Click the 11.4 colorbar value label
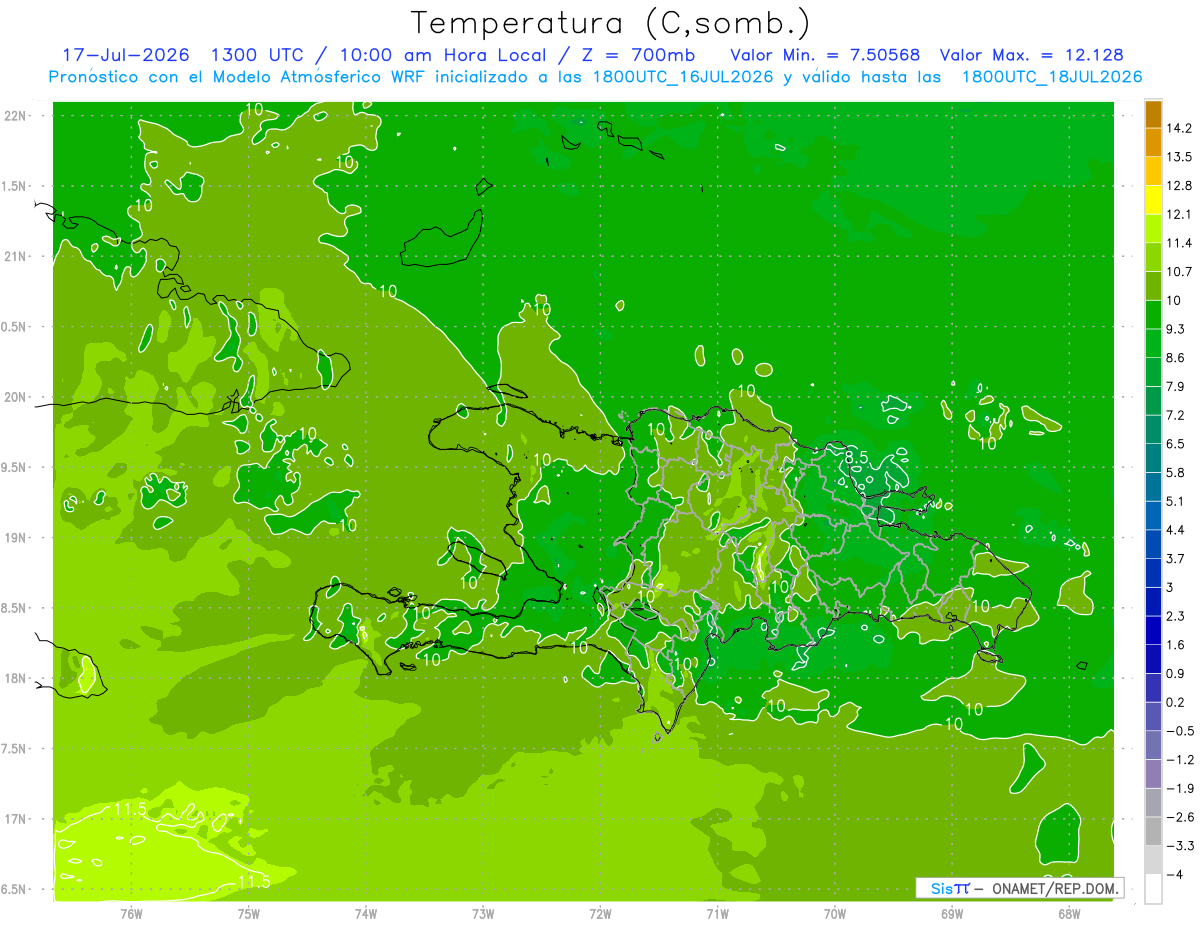1200x927 pixels. coord(1178,243)
